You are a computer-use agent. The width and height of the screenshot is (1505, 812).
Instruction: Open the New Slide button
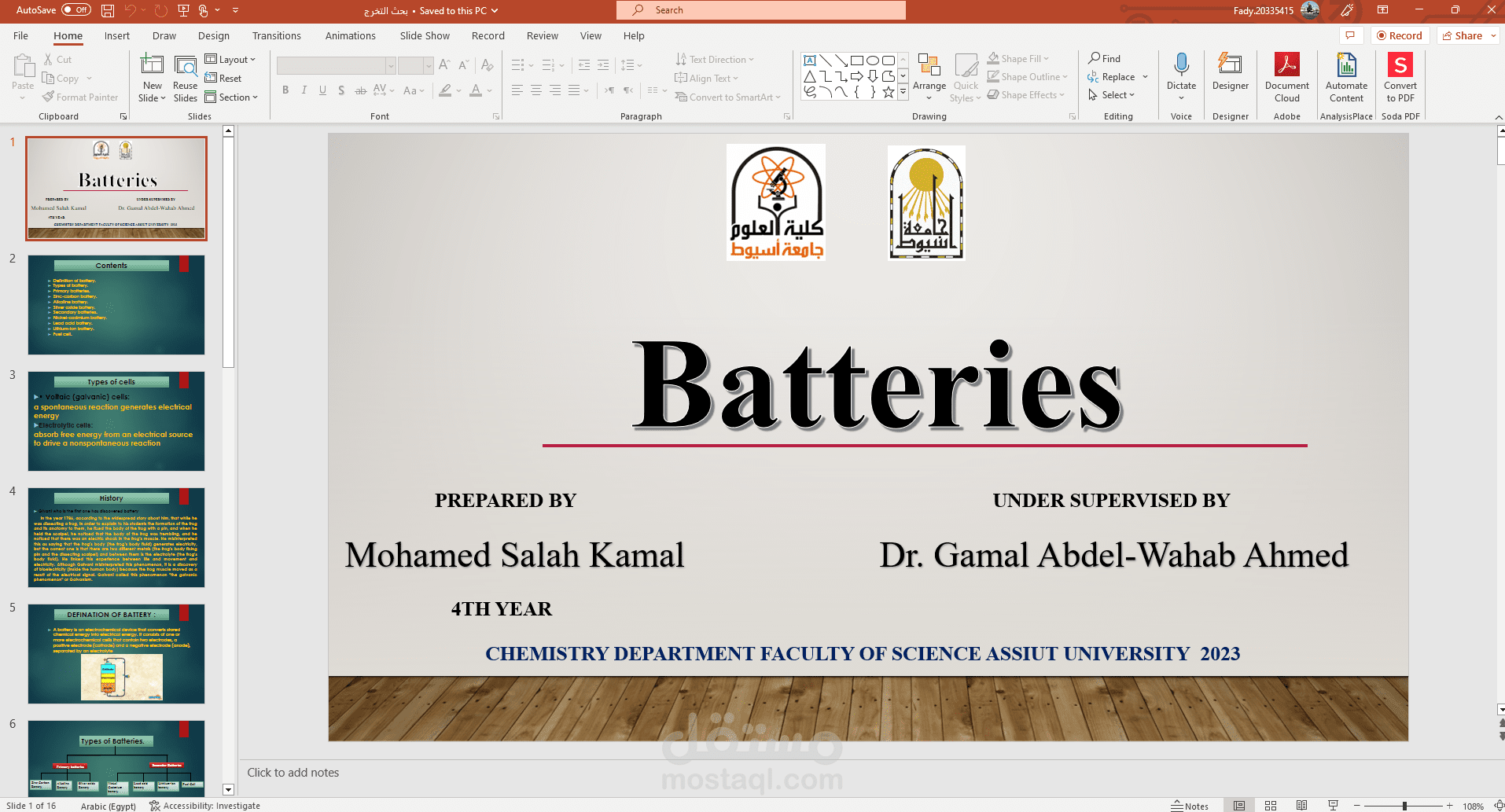(x=153, y=79)
